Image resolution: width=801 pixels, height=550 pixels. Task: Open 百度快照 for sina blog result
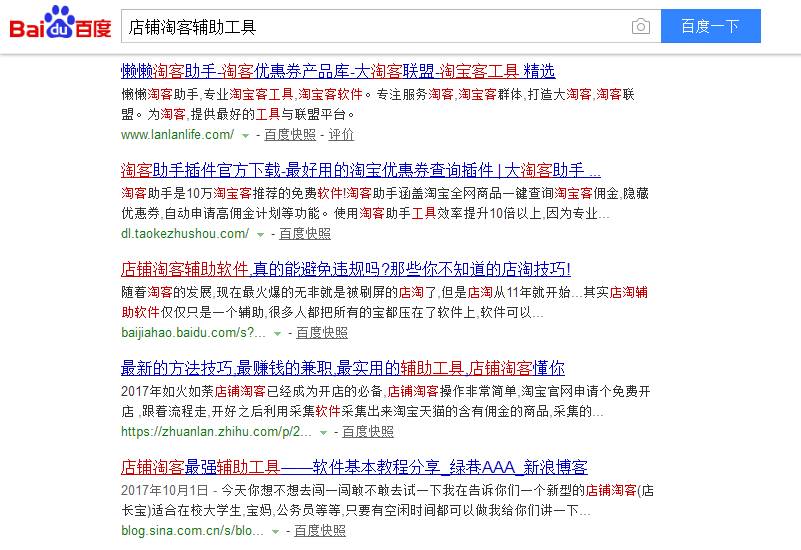(320, 531)
